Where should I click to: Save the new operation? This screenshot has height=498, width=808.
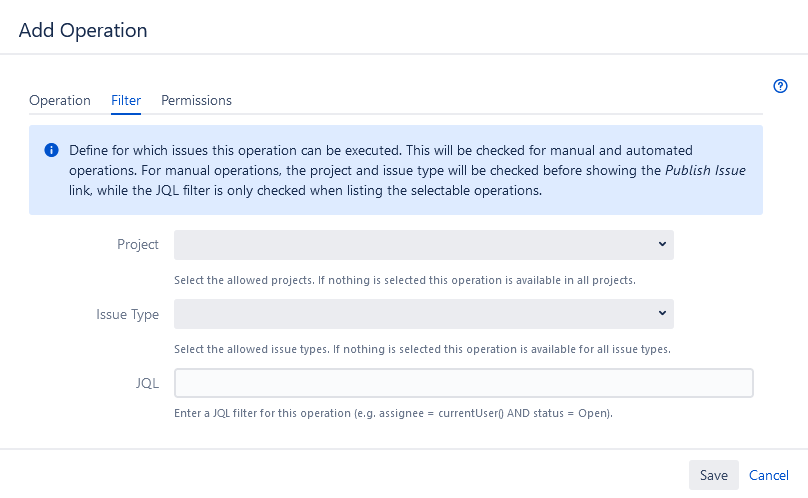pos(714,475)
